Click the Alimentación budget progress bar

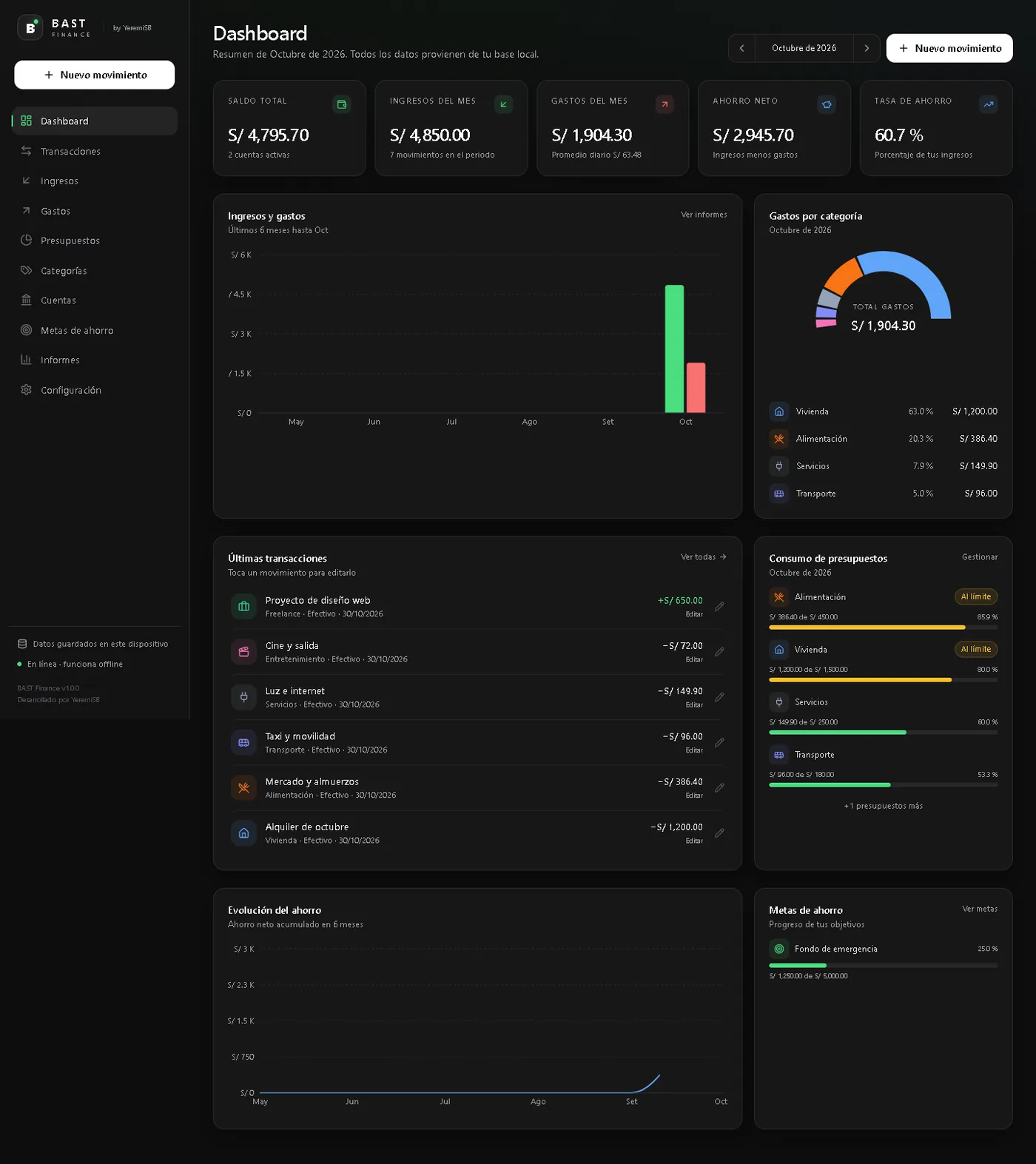point(884,628)
